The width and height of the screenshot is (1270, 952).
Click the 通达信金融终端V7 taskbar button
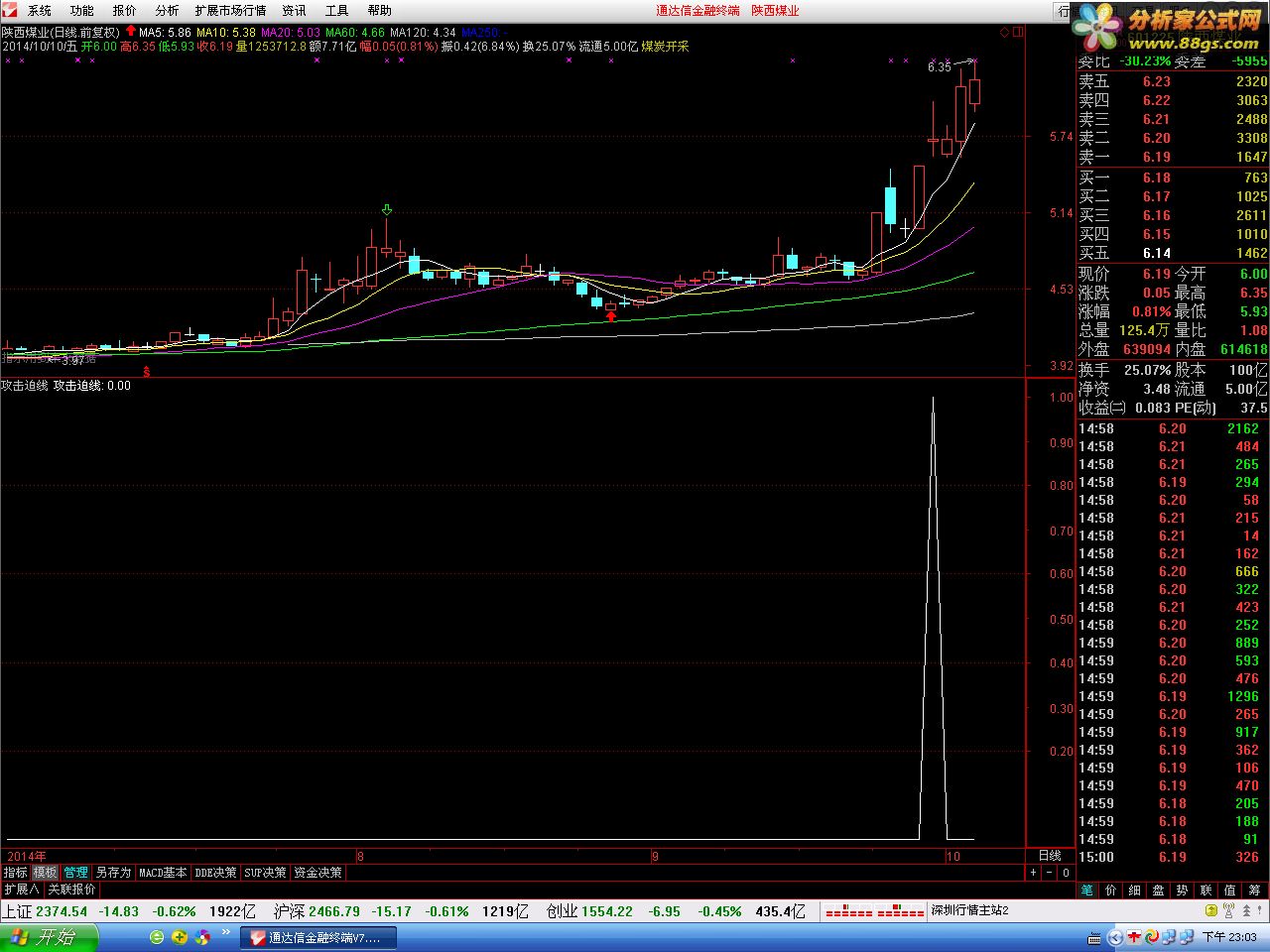(x=318, y=937)
